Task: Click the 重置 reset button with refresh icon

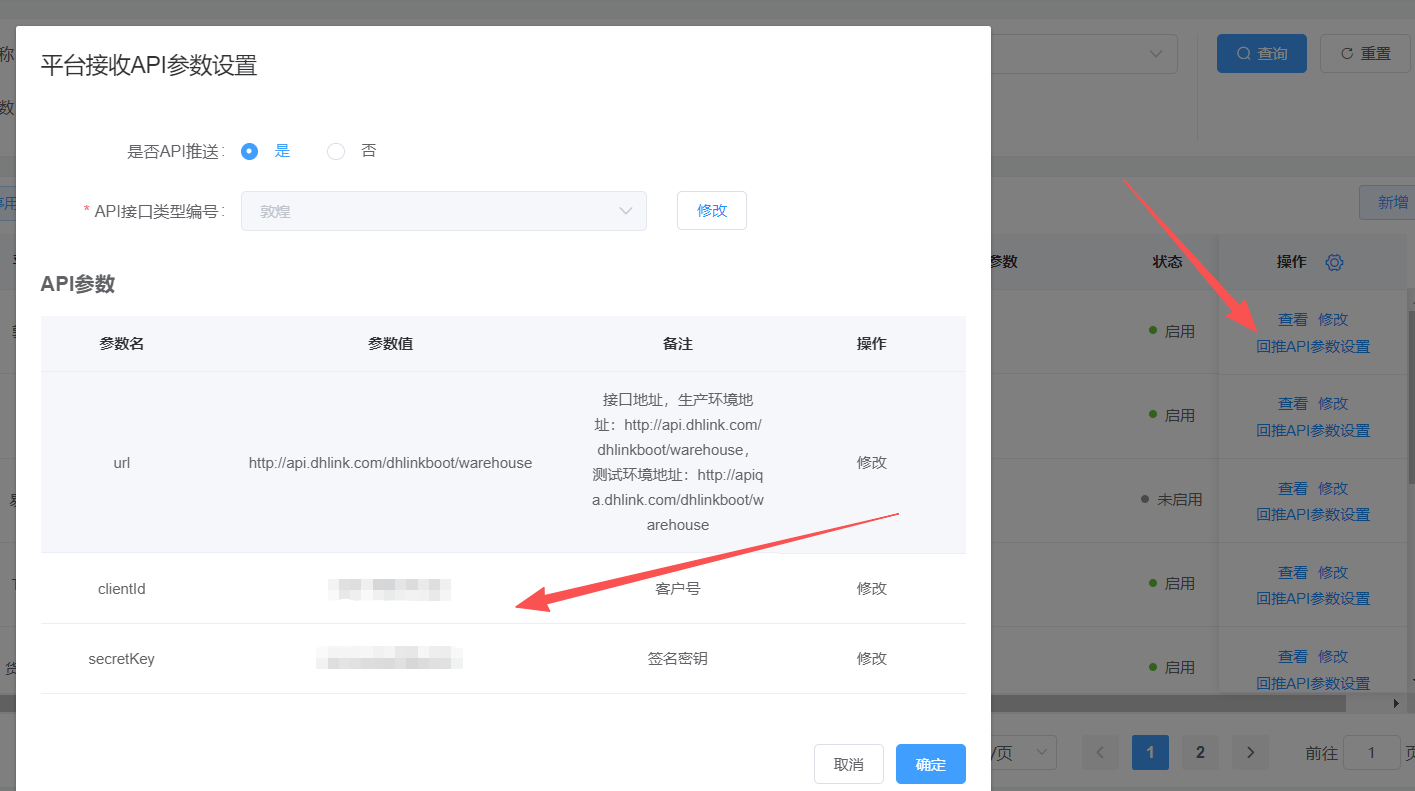Action: click(1365, 53)
